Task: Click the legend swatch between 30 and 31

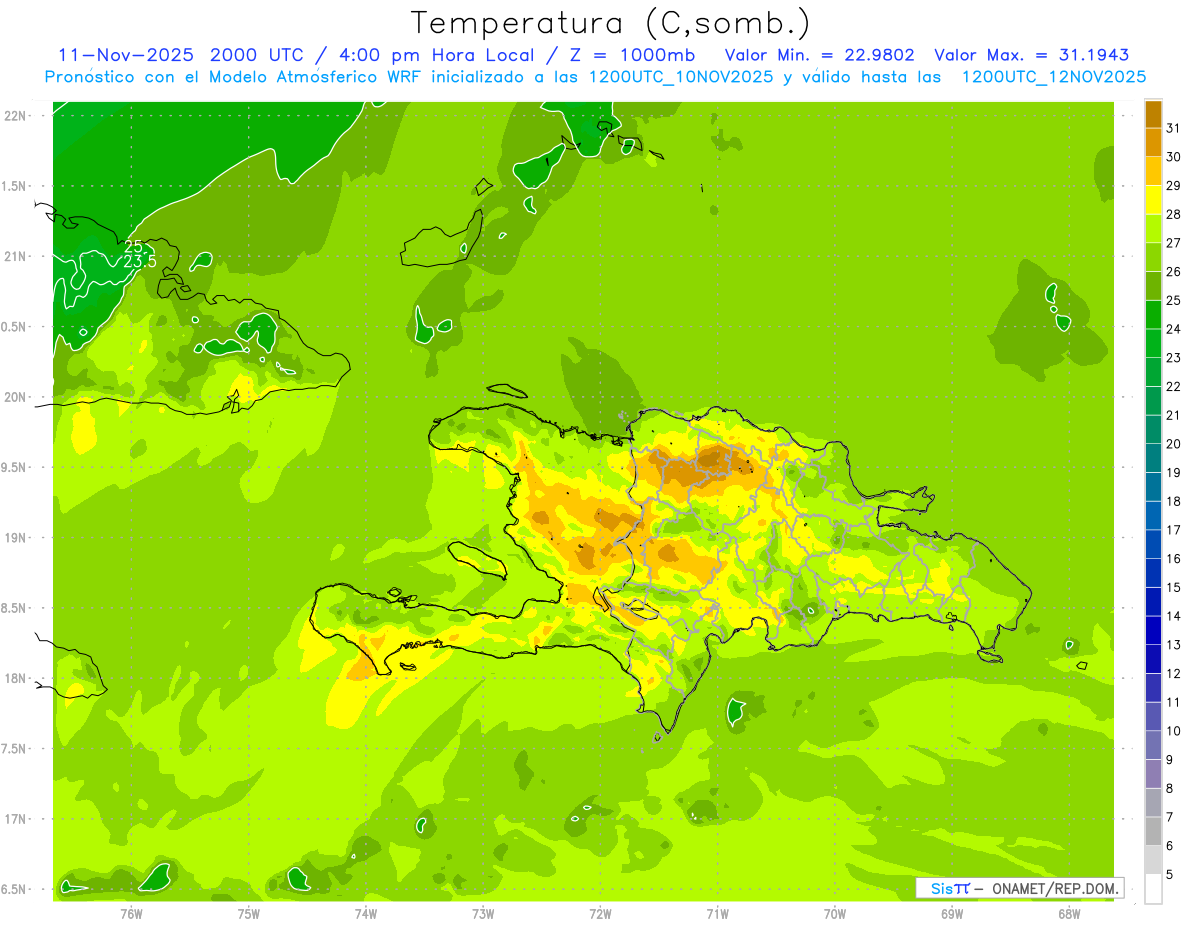Action: 1153,143
